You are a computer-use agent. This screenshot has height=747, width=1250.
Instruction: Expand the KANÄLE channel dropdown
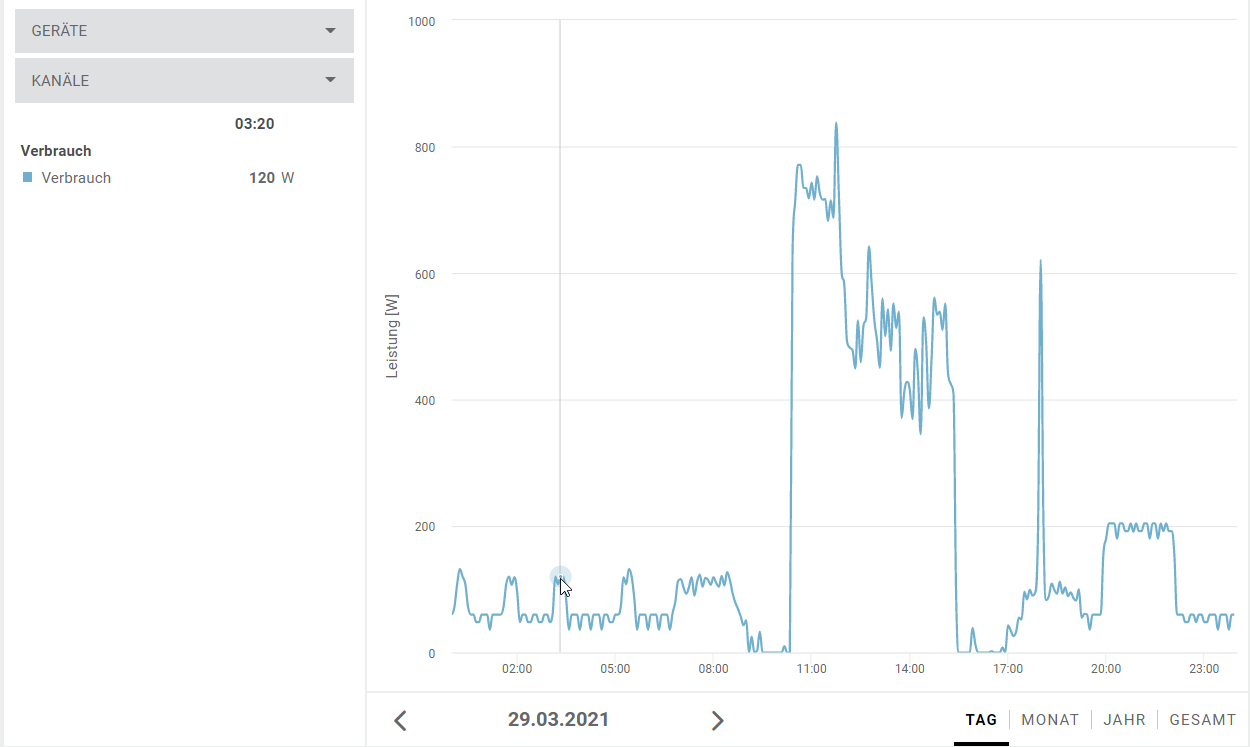(184, 80)
